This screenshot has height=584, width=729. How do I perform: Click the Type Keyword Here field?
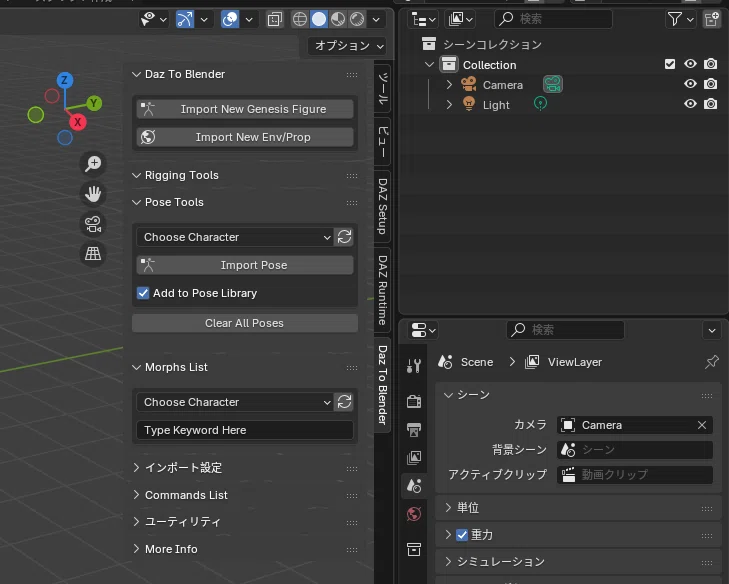coord(245,430)
